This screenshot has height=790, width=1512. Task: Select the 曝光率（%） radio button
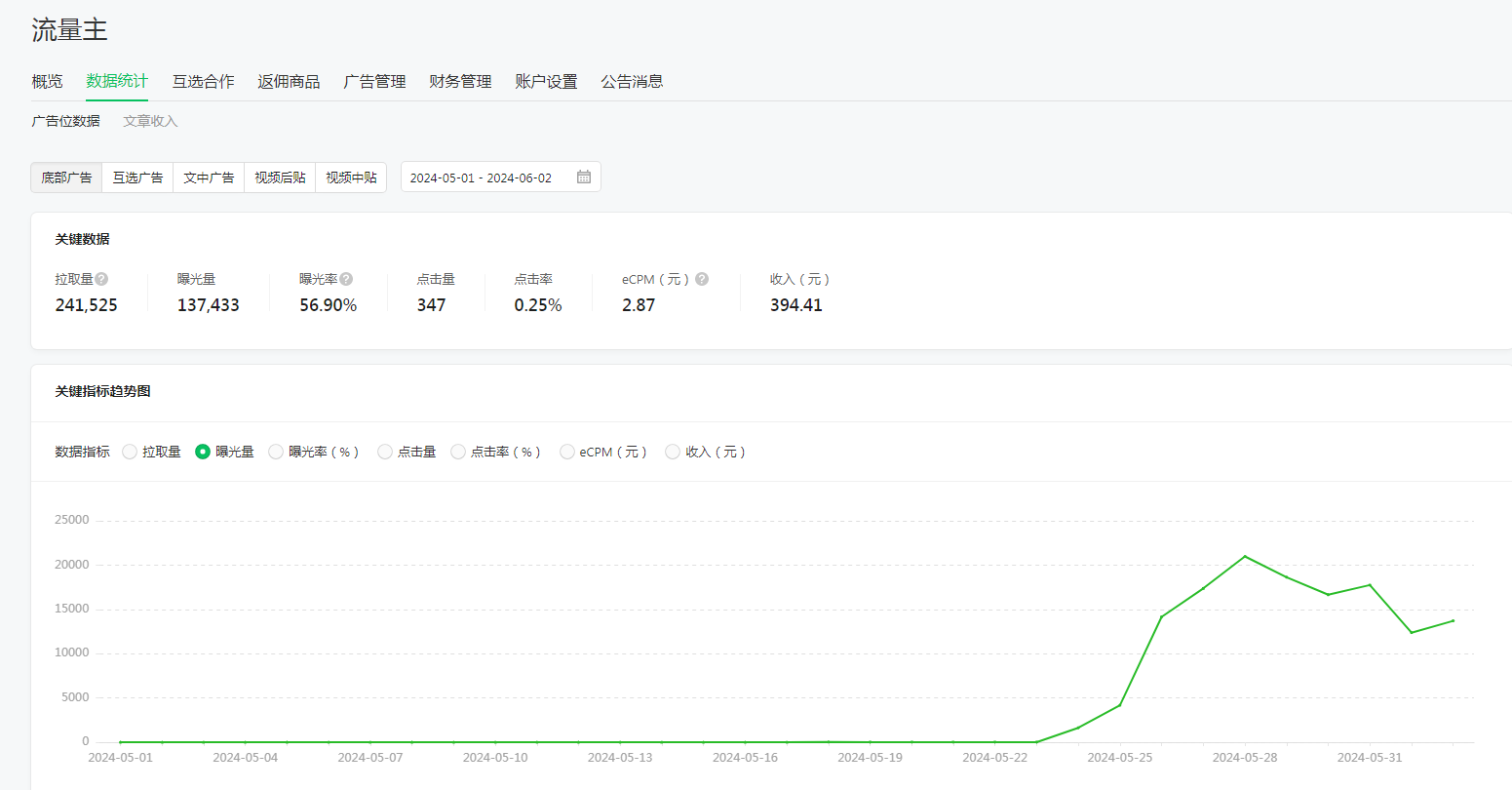tap(276, 452)
